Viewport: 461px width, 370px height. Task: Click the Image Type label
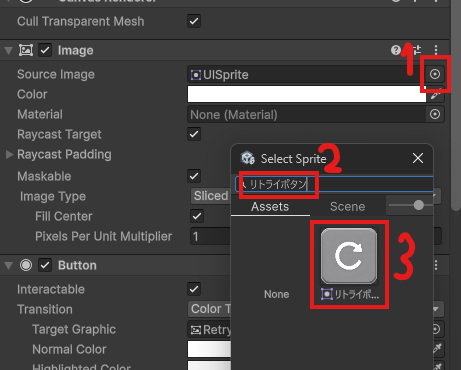[53, 196]
